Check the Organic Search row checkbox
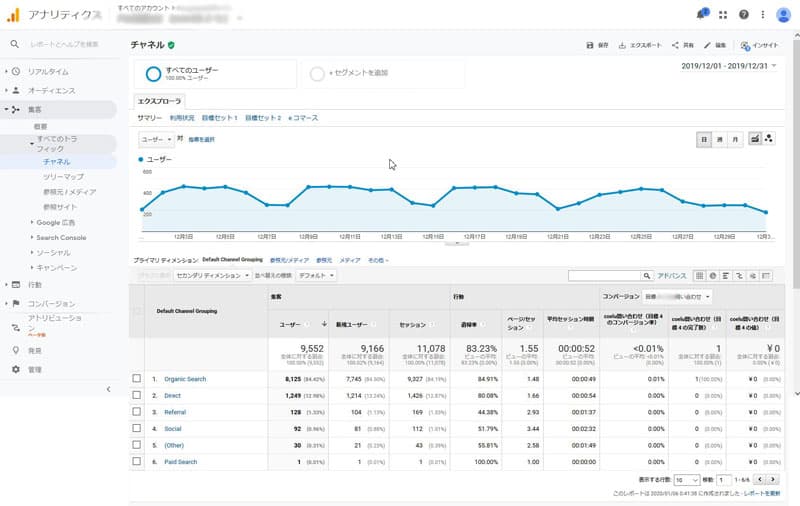The image size is (800, 506). click(137, 378)
